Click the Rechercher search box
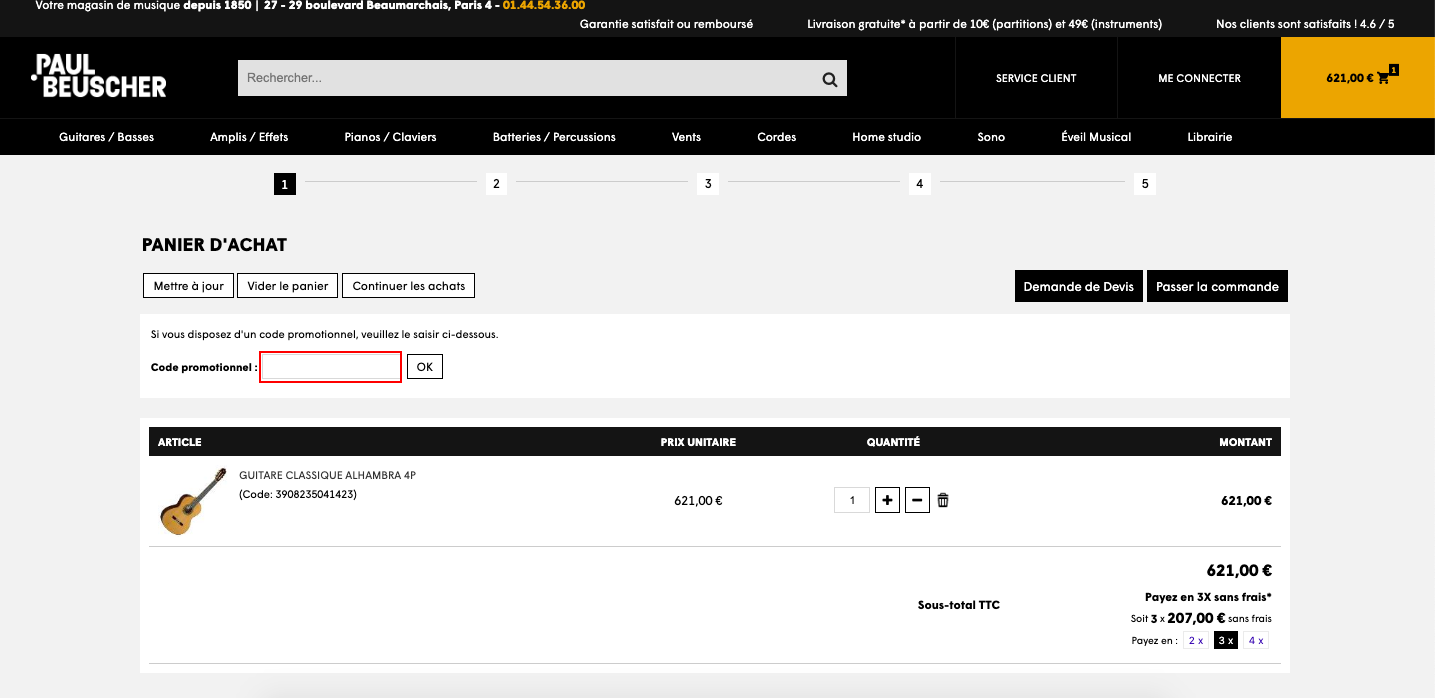Viewport: 1435px width, 698px height. [x=527, y=78]
